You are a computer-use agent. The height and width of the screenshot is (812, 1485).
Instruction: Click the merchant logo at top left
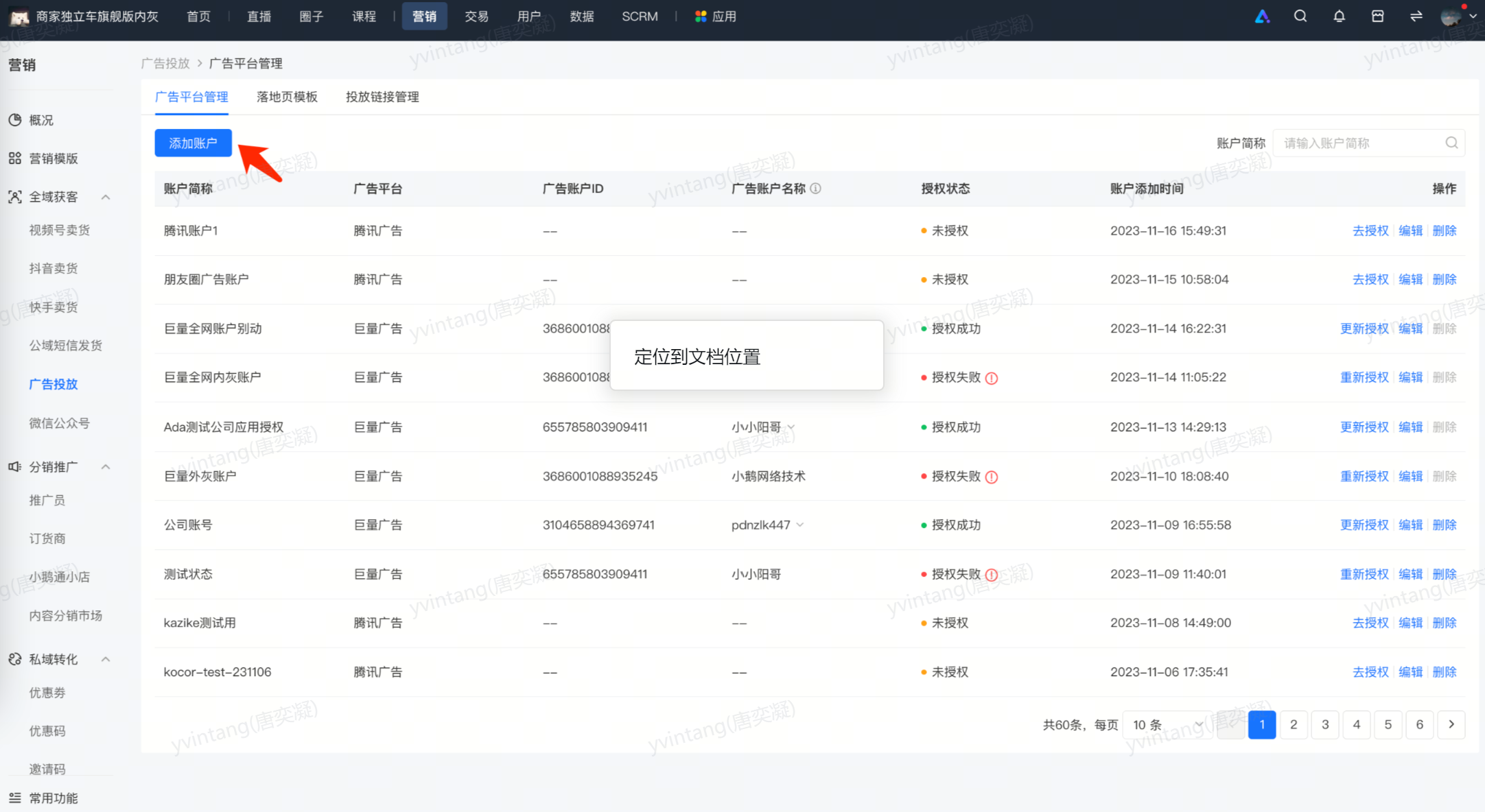click(19, 16)
